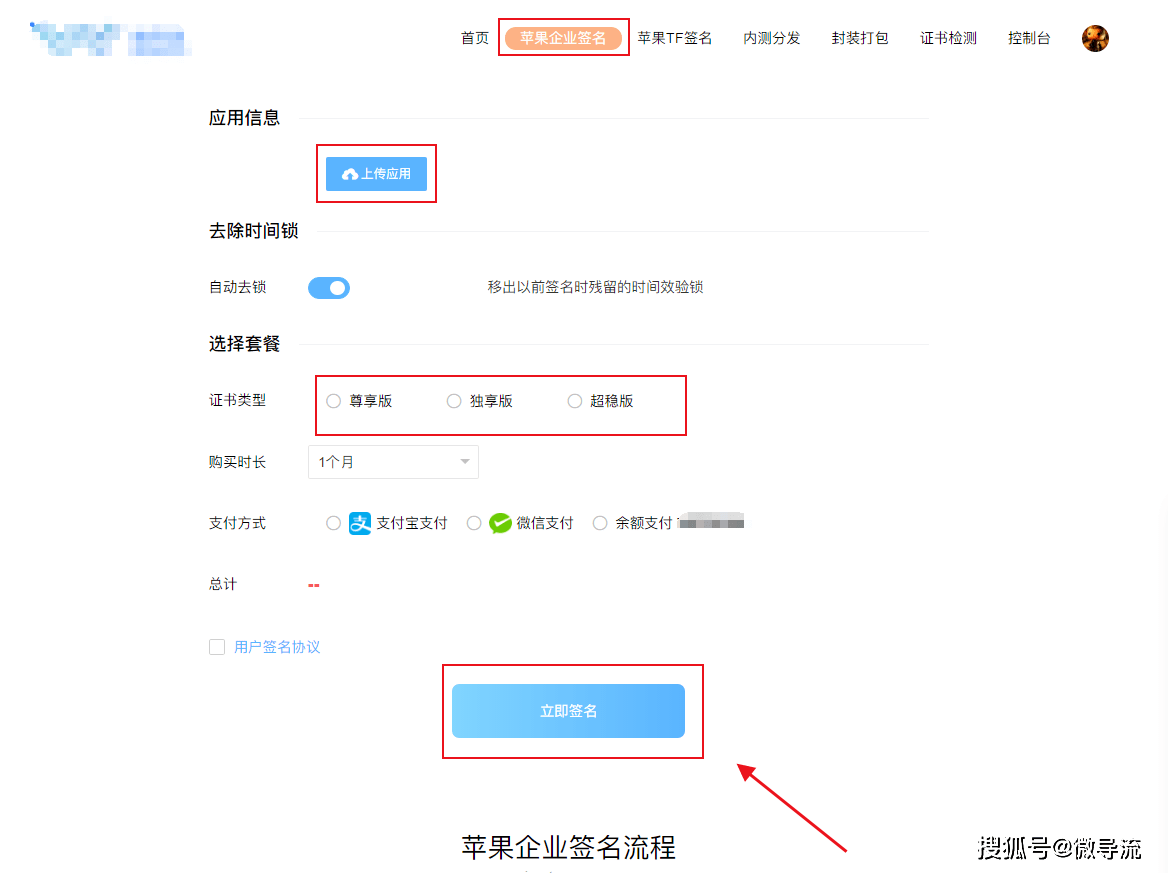Click the WeChat Pay logo icon
1168x873 pixels.
point(500,523)
